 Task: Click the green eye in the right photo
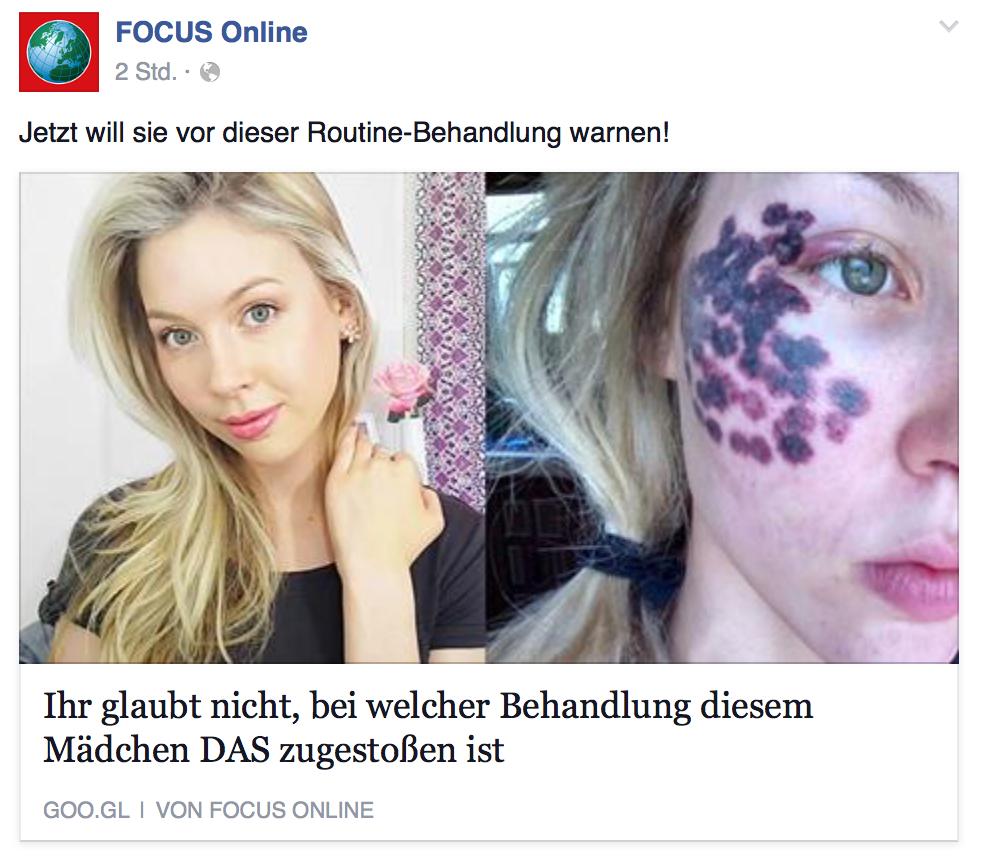[x=867, y=274]
